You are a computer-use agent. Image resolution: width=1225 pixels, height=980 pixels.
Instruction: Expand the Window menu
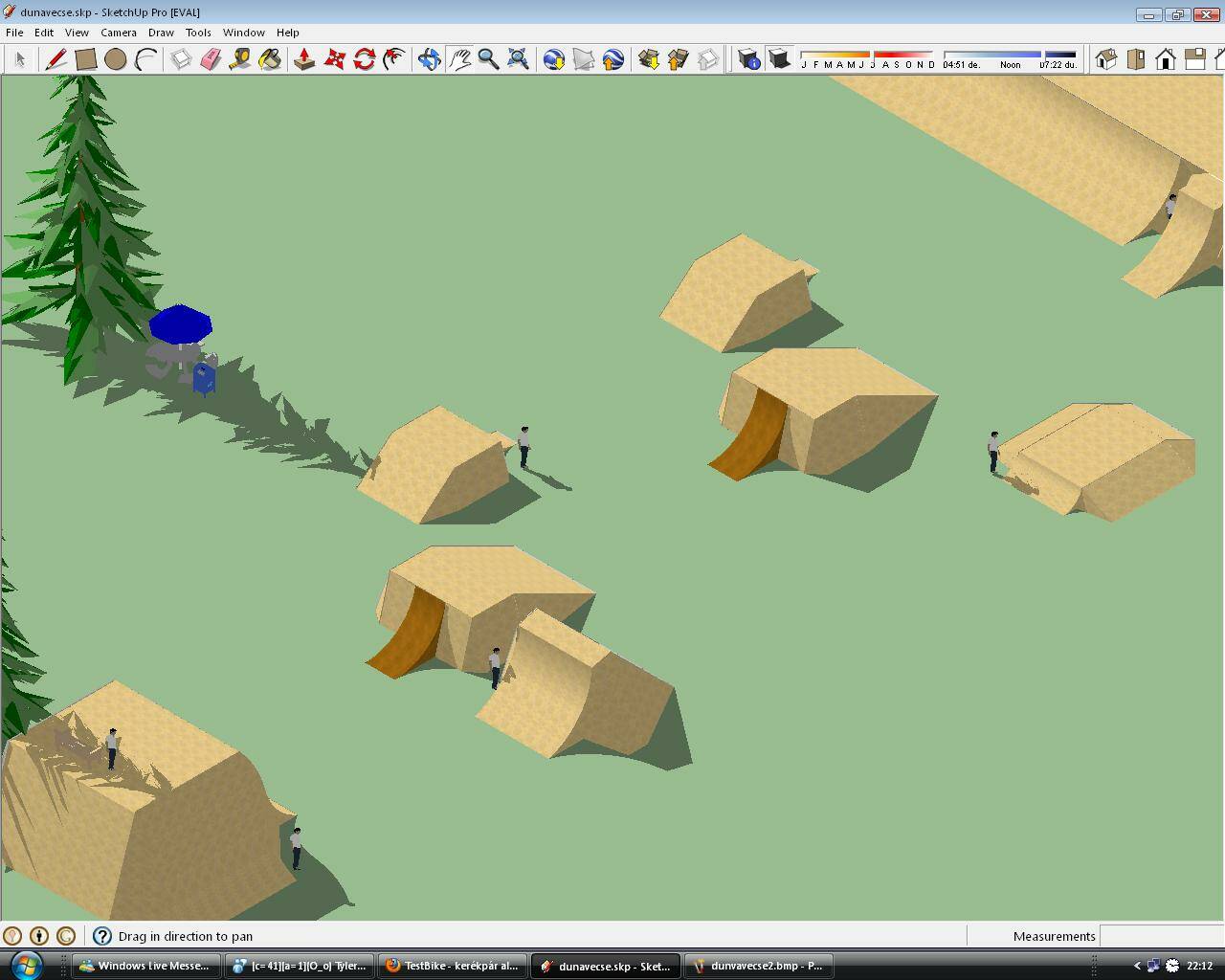tap(243, 33)
